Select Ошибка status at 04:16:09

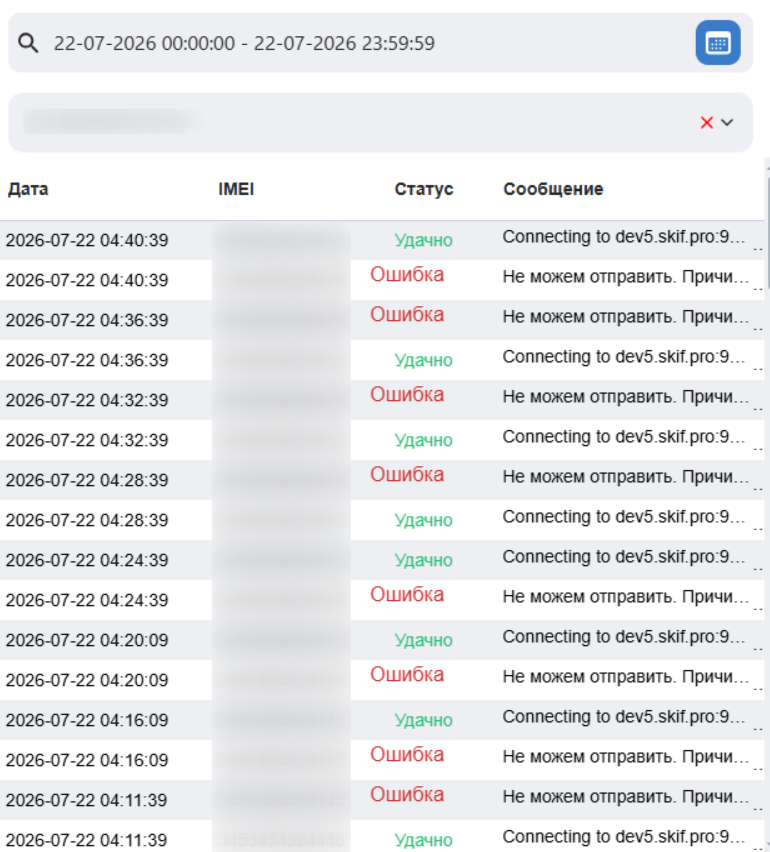tap(407, 754)
